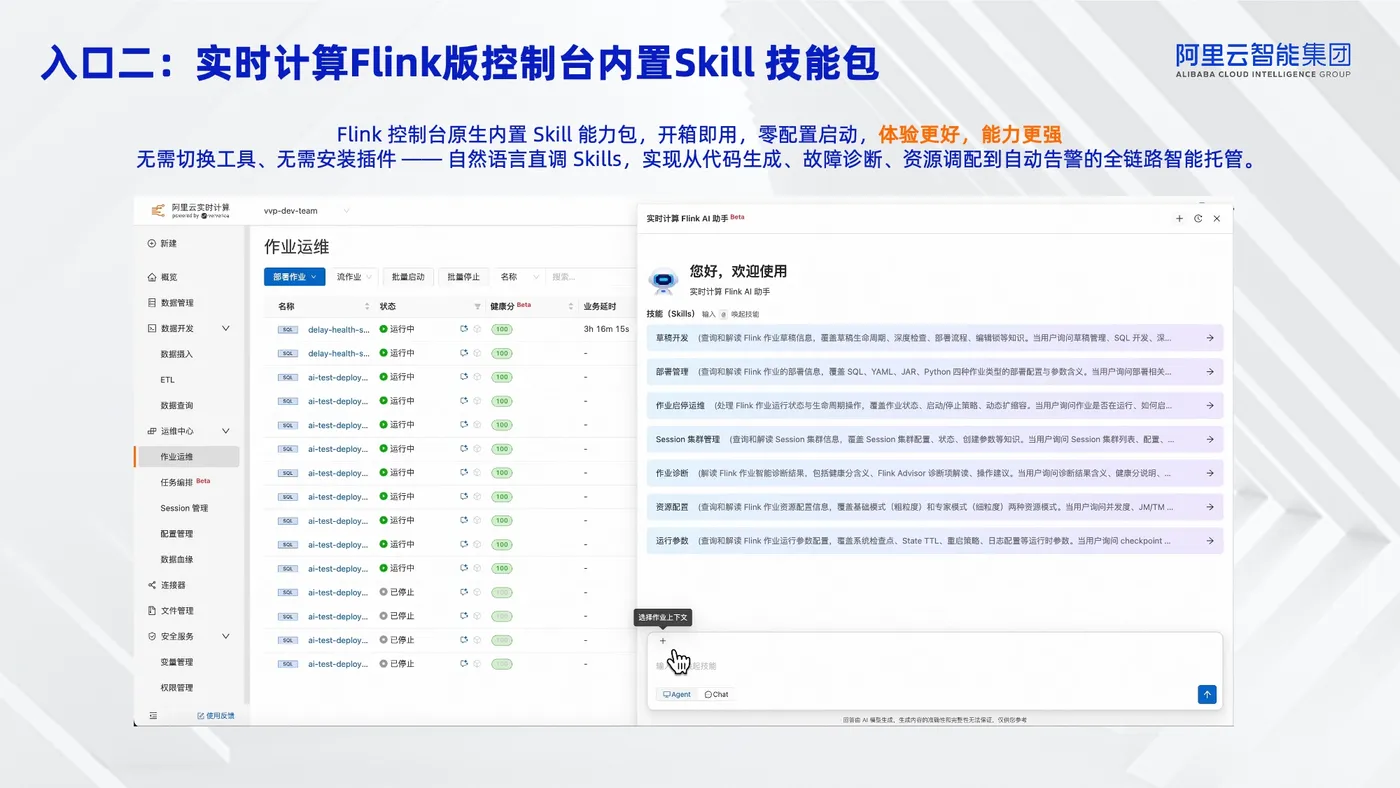
Task: Go to ETL in the sidebar
Action: click(167, 380)
